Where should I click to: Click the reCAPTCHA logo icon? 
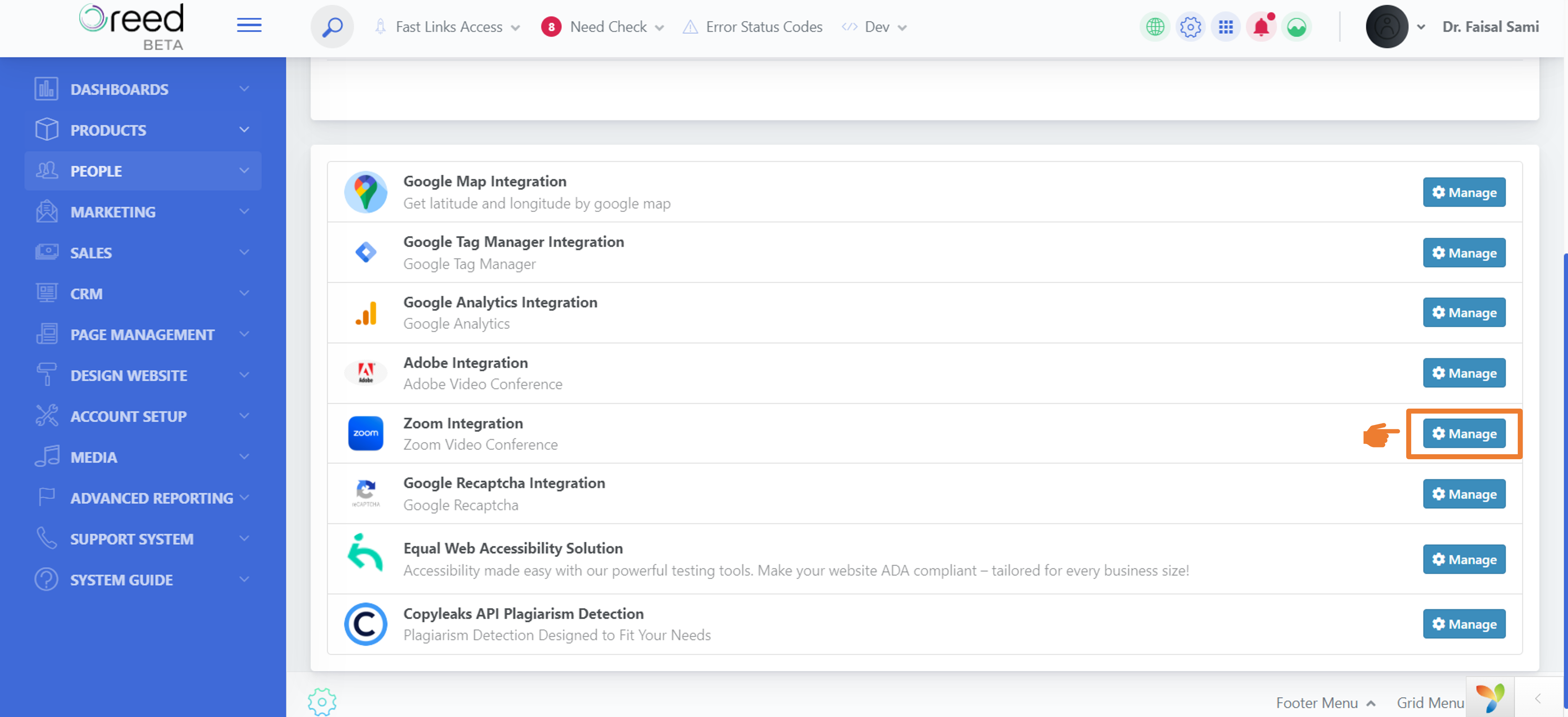365,493
